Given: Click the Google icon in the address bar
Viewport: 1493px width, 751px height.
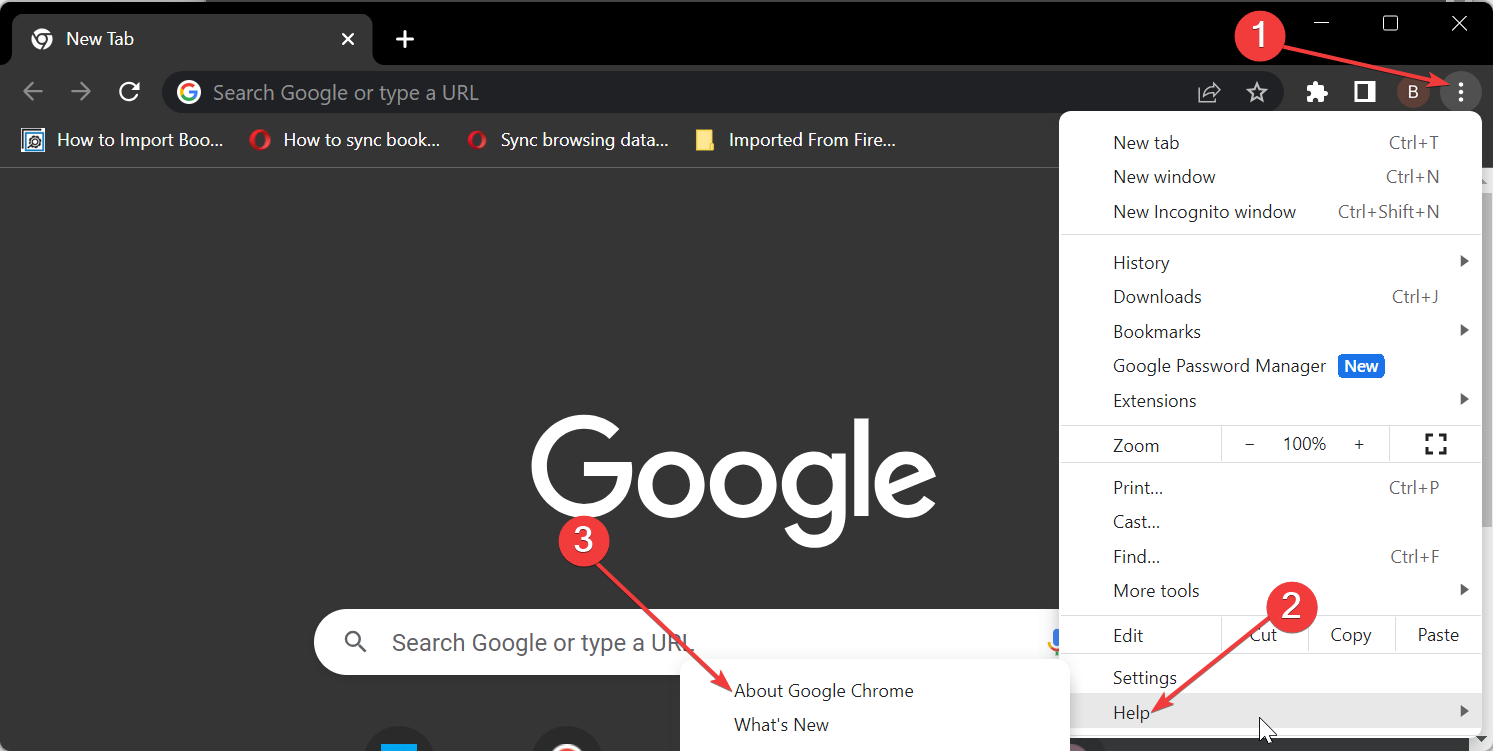Looking at the screenshot, I should coord(189,92).
